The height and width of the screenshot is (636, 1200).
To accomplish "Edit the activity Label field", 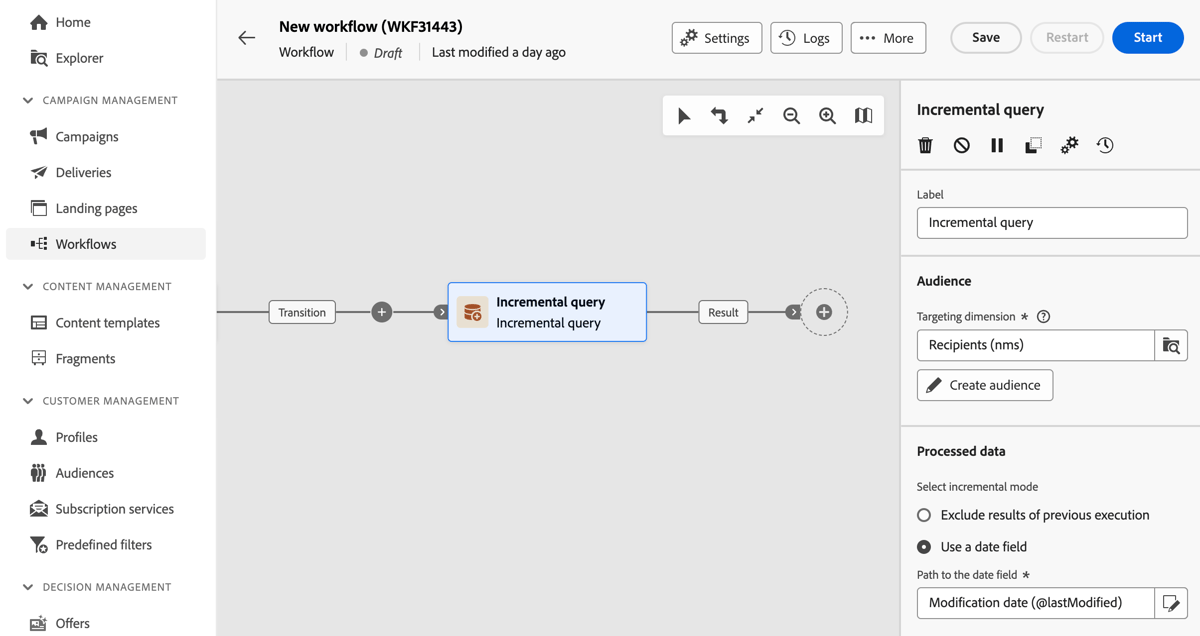I will point(1051,222).
